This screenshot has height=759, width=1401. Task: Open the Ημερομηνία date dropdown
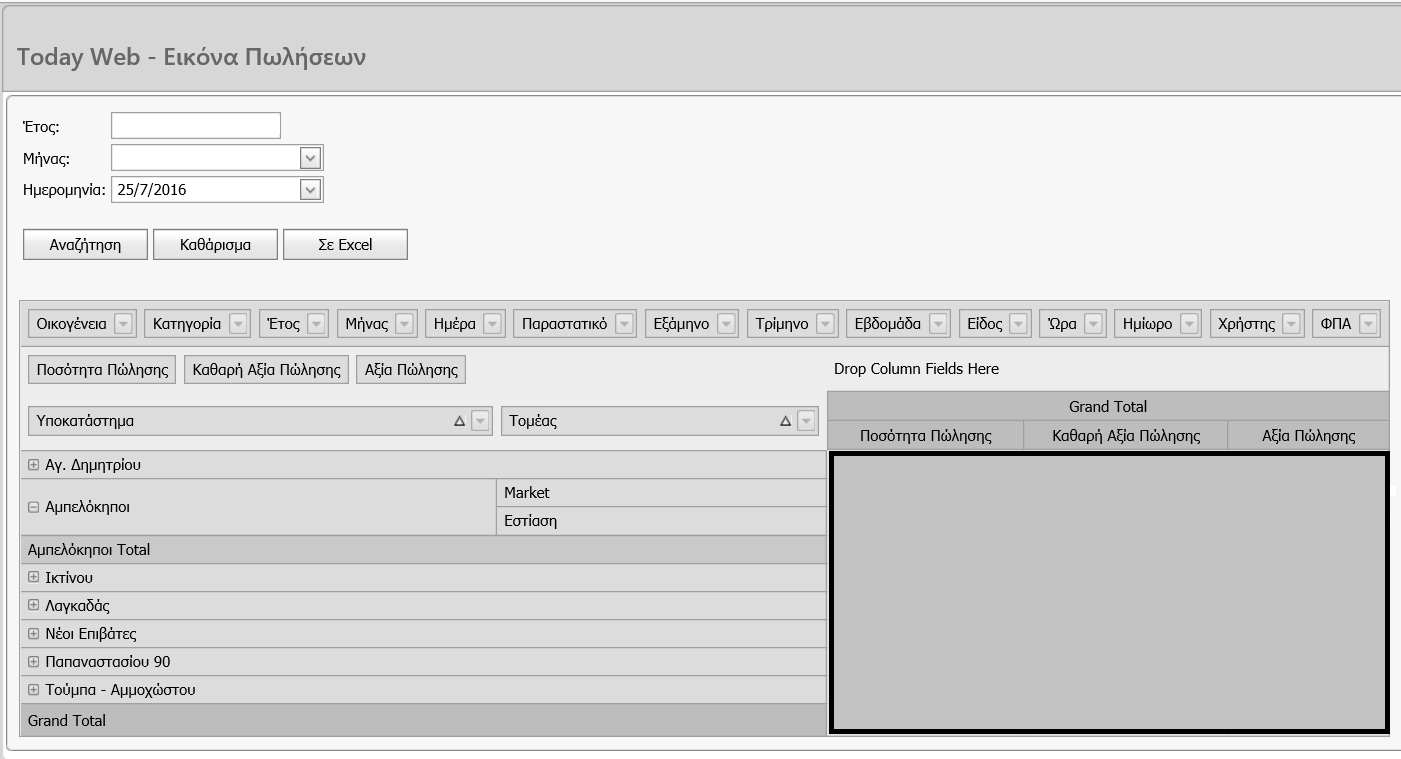click(311, 189)
